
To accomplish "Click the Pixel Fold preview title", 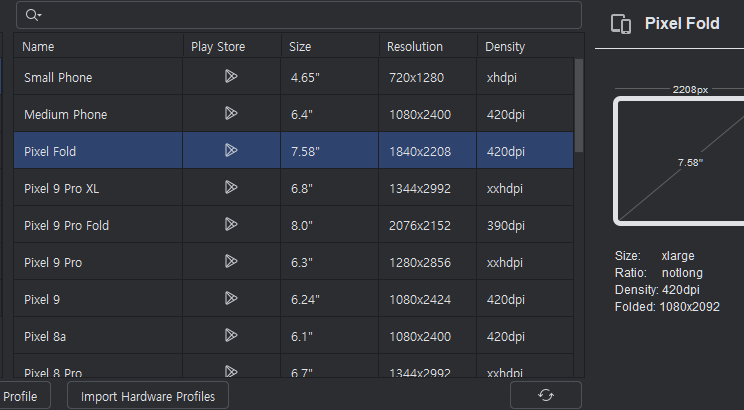I will tap(682, 23).
